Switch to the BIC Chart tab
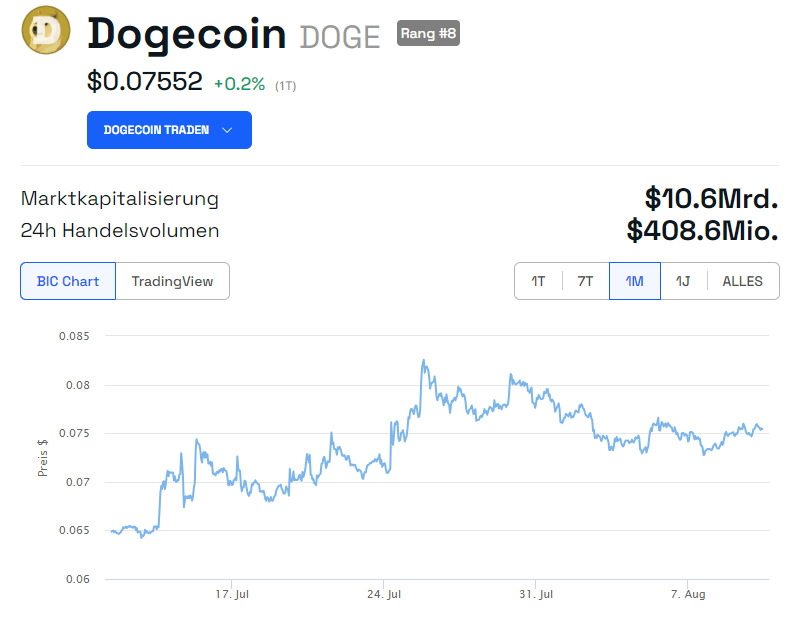Viewport: 799px width, 622px height. point(68,281)
